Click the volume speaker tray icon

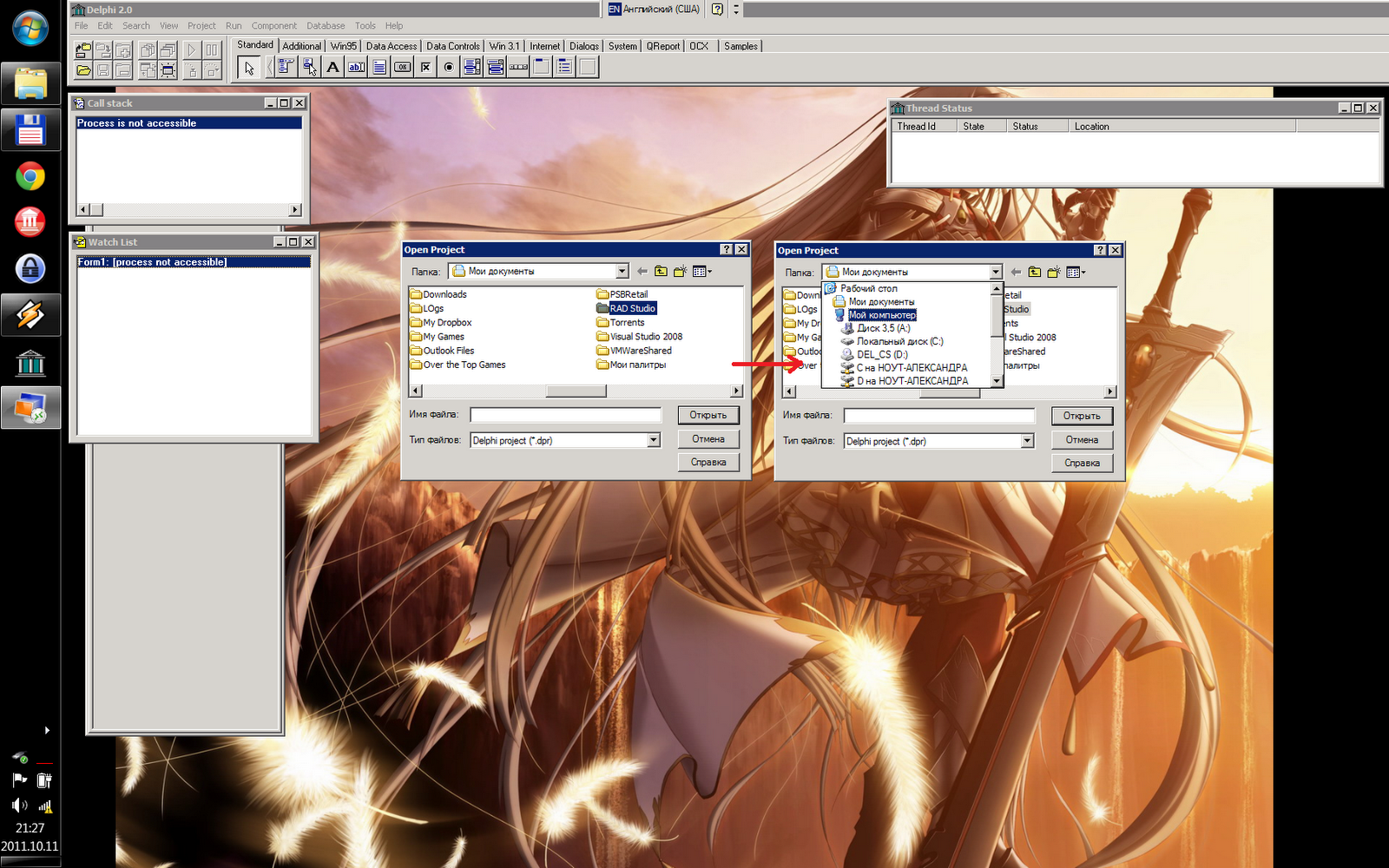coord(19,806)
